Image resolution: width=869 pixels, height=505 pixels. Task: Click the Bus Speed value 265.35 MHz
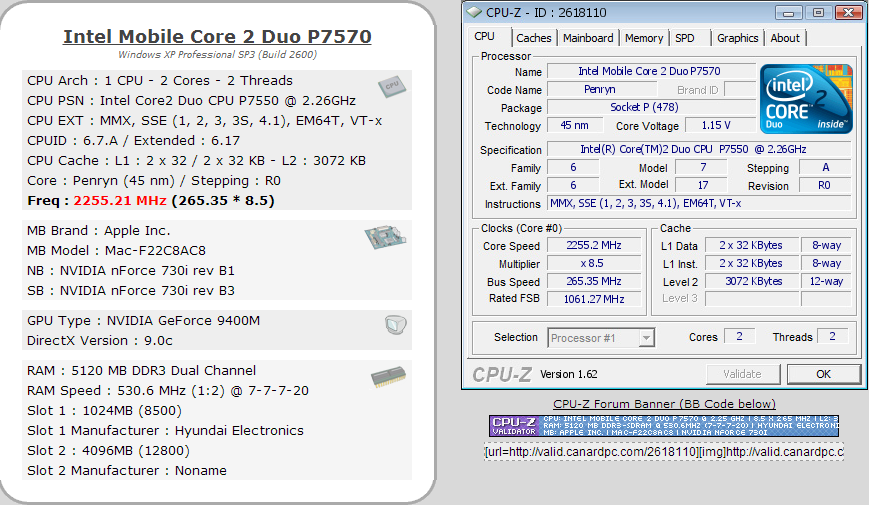click(x=594, y=282)
